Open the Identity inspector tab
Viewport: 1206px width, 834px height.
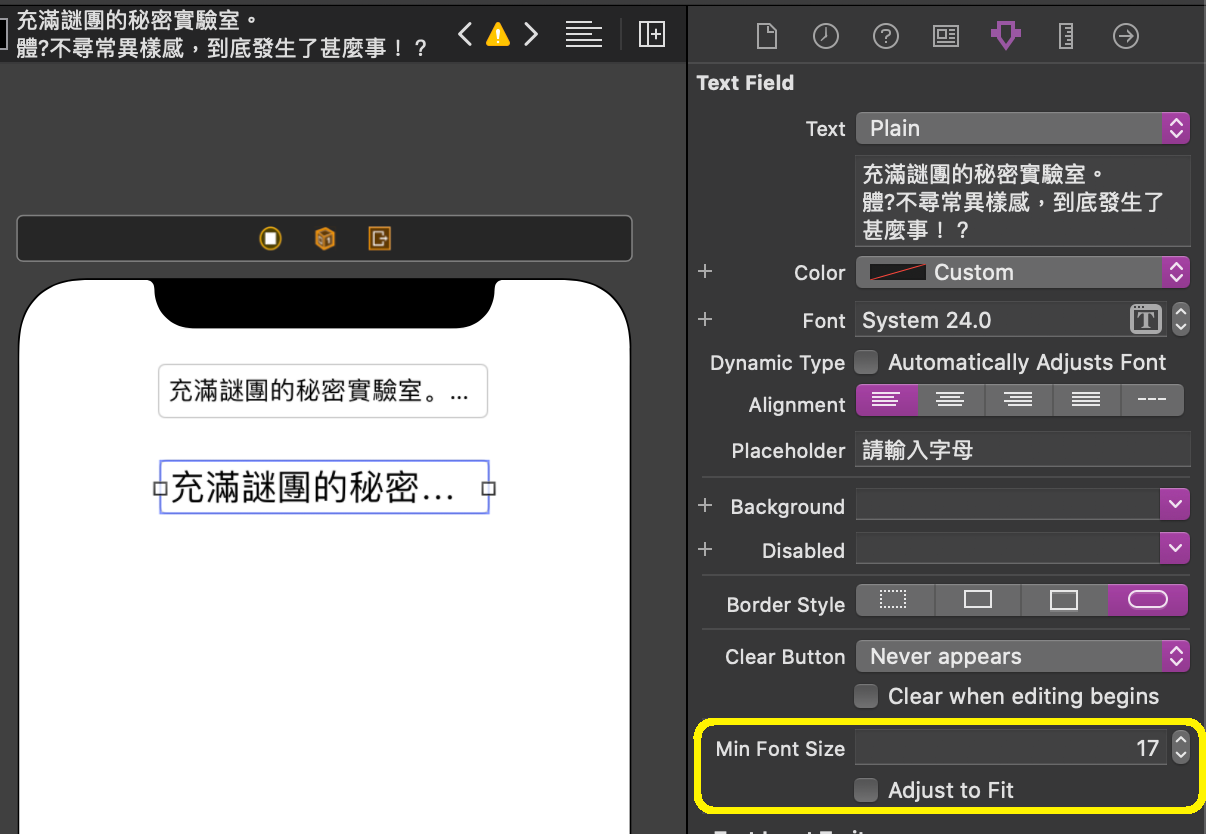tap(946, 36)
